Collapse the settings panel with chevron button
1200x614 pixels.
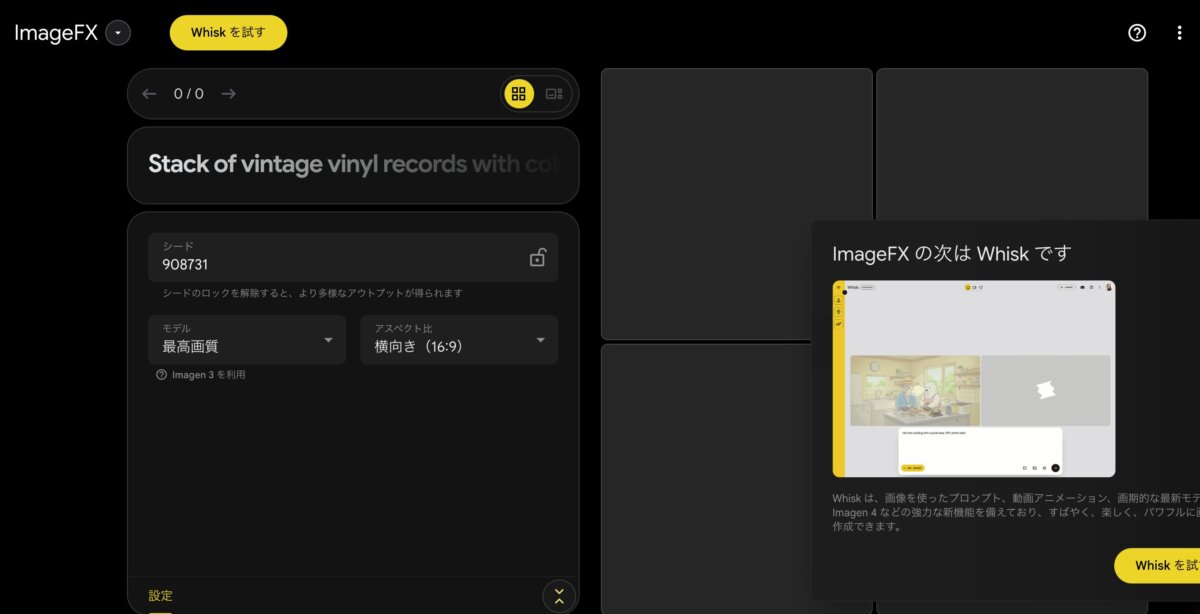(559, 597)
